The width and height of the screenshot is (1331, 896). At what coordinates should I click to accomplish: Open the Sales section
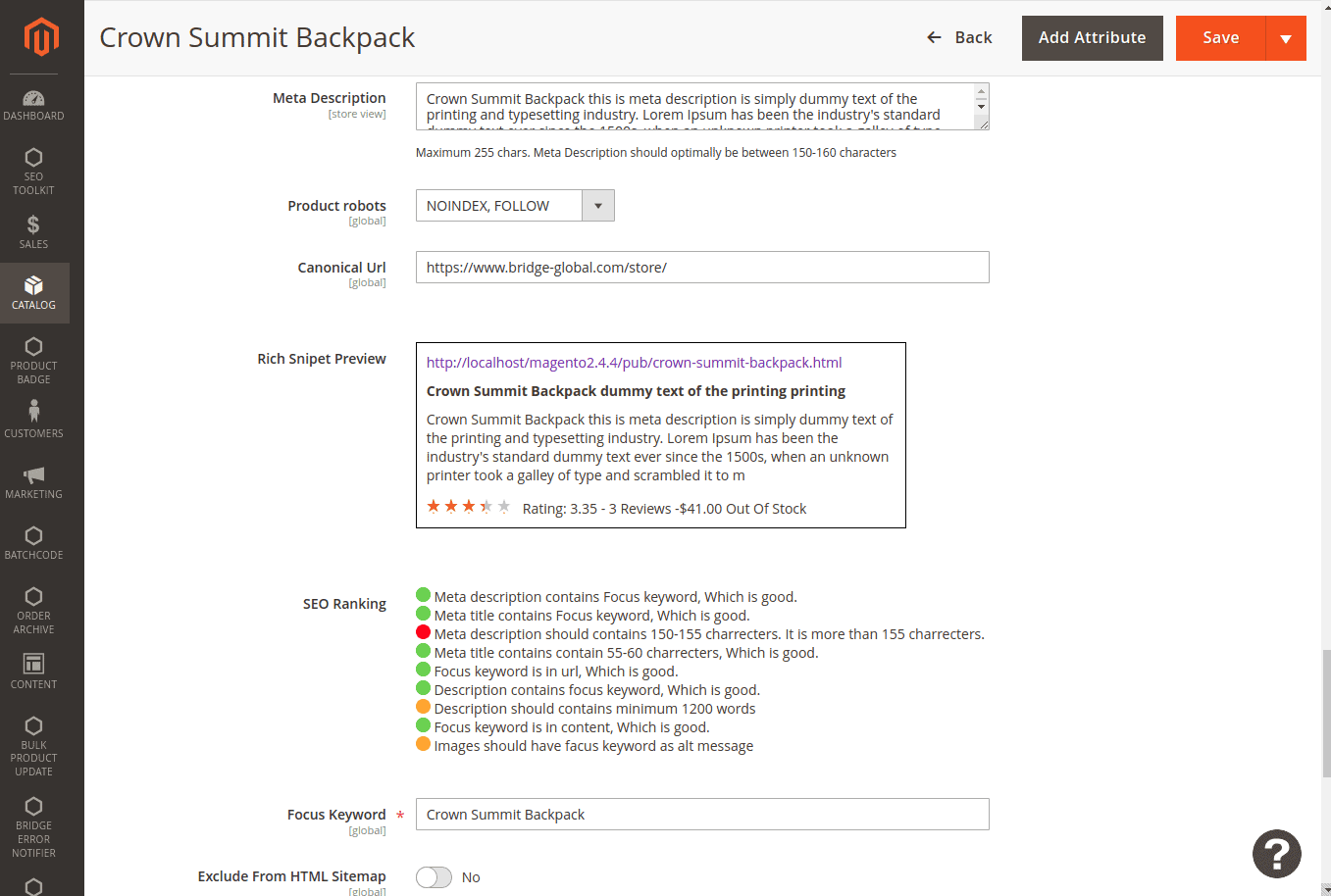pyautogui.click(x=34, y=232)
